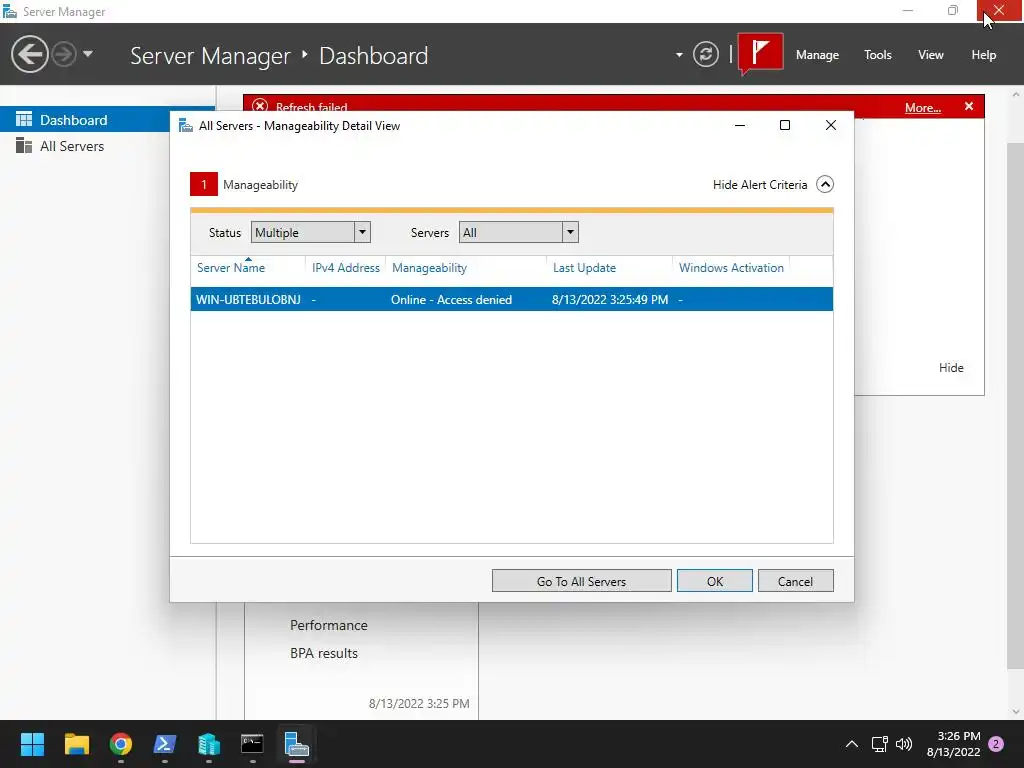Open the Tools menu

[877, 55]
